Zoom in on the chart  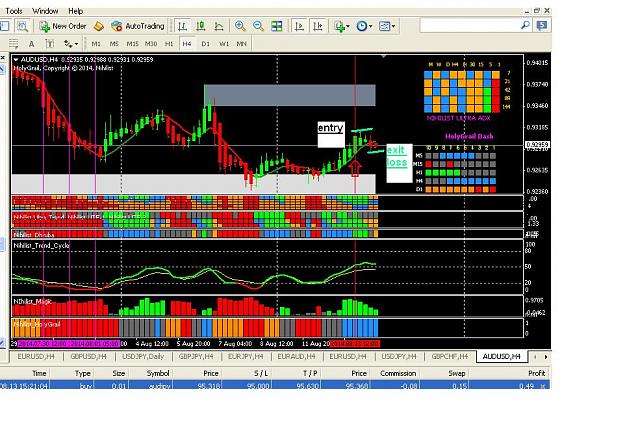(x=240, y=26)
